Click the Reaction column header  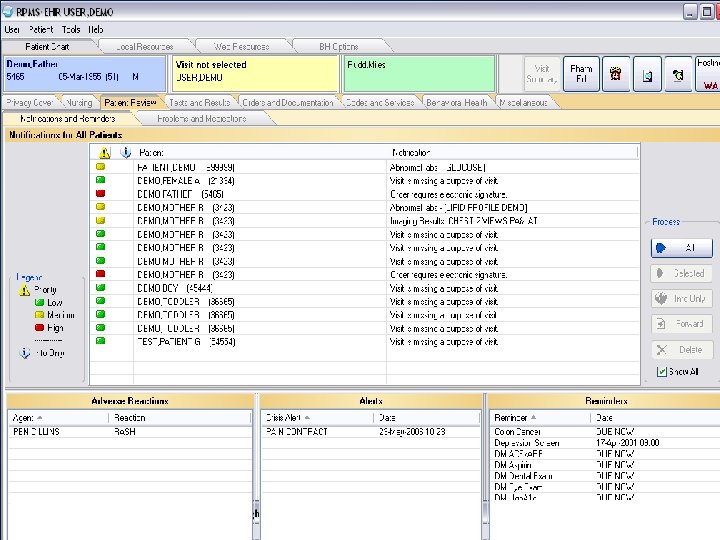[181, 418]
